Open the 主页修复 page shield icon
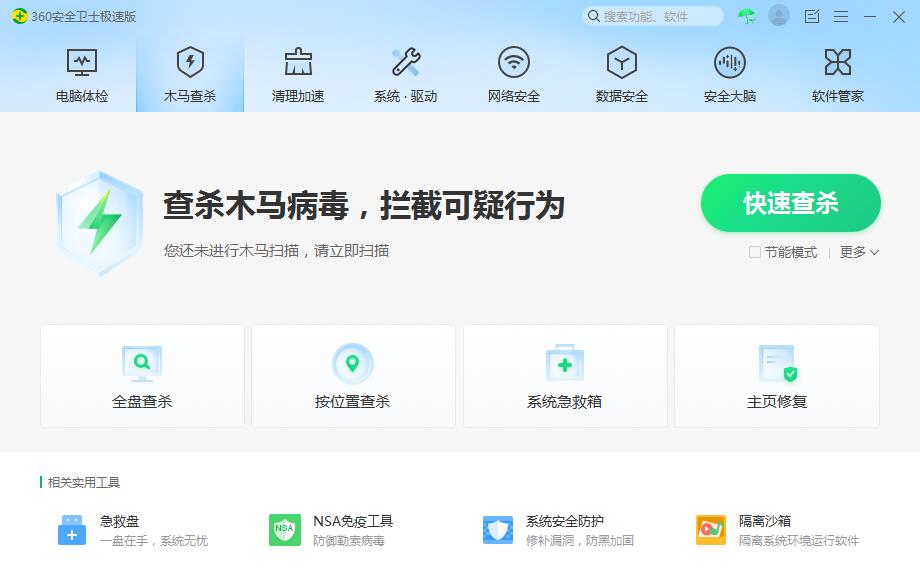The width and height of the screenshot is (920, 580). [x=777, y=364]
